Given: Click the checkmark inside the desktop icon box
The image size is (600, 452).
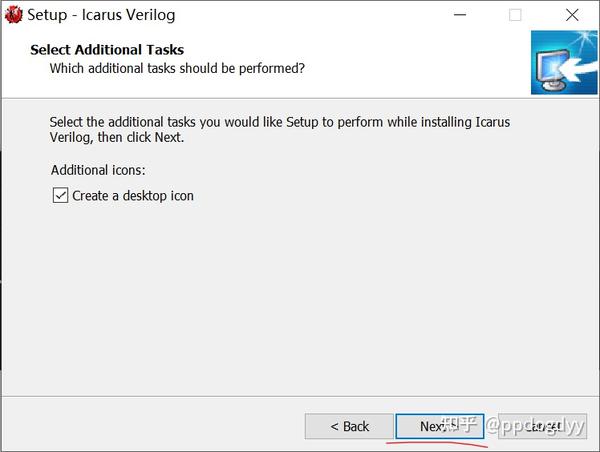Looking at the screenshot, I should 60,195.
